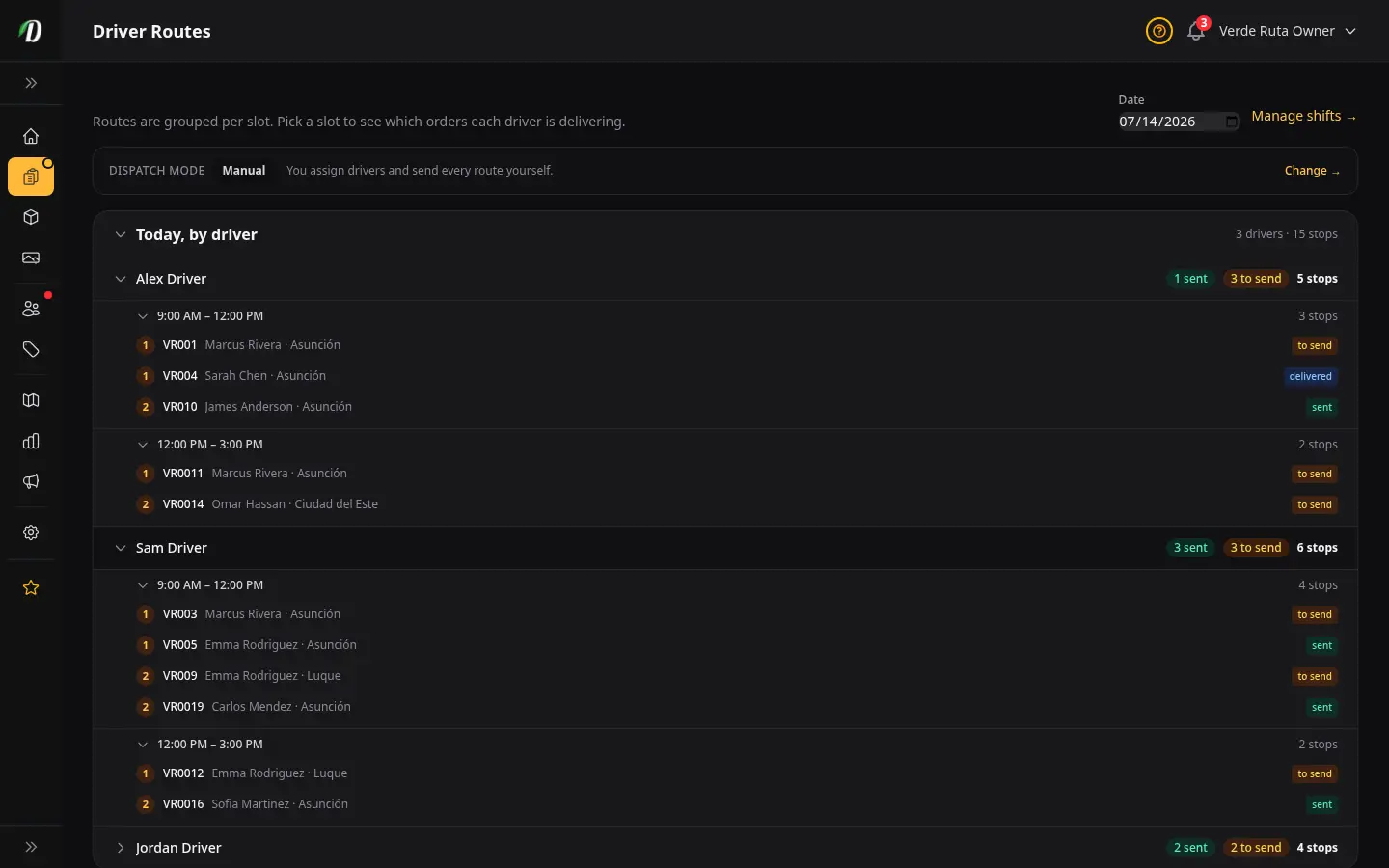Click Change dispatch mode link
Screen dimensions: 1389x868
(x=1312, y=171)
